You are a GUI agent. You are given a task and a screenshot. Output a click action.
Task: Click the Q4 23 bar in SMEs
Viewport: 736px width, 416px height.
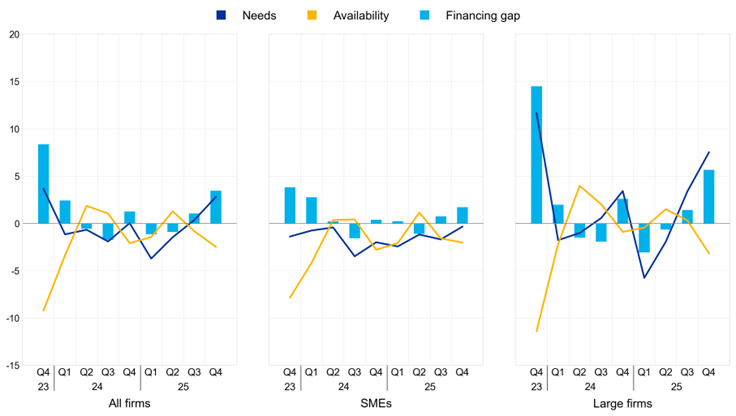pos(290,206)
